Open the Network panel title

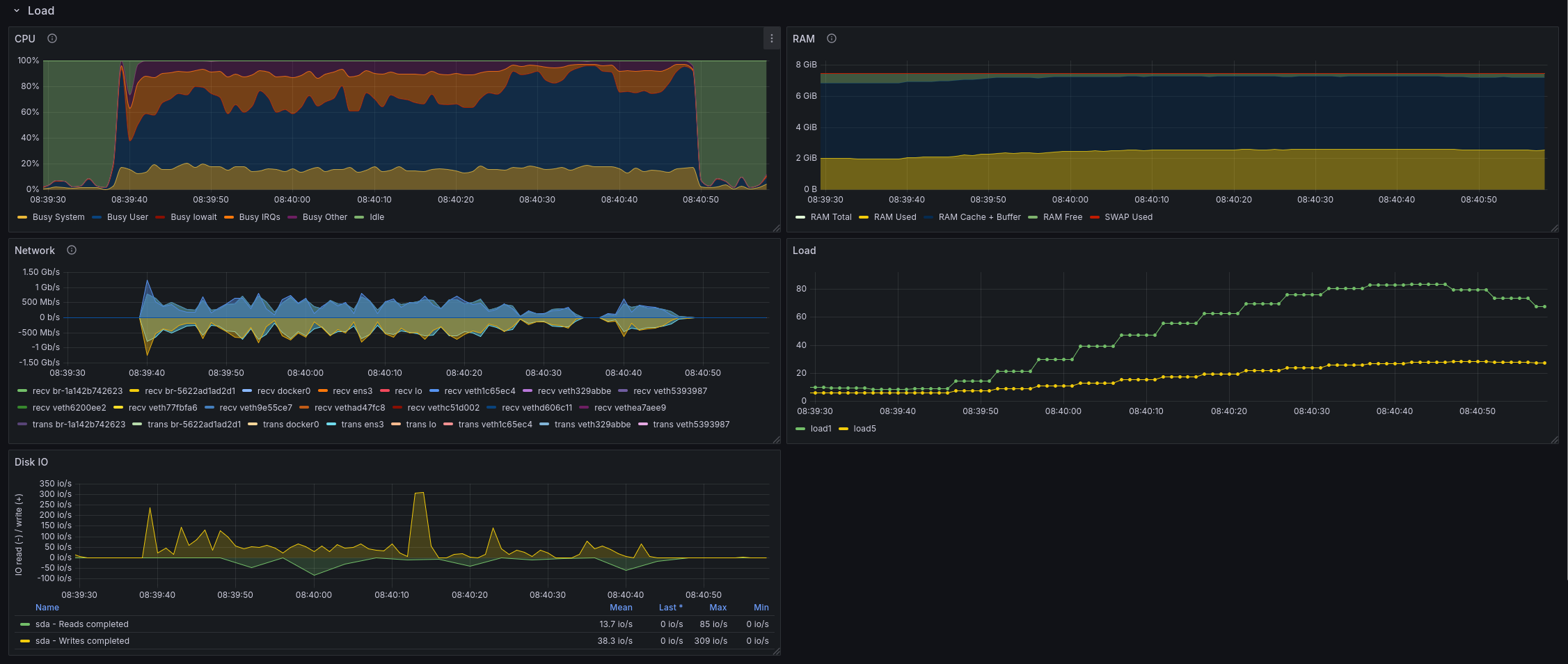coord(35,251)
